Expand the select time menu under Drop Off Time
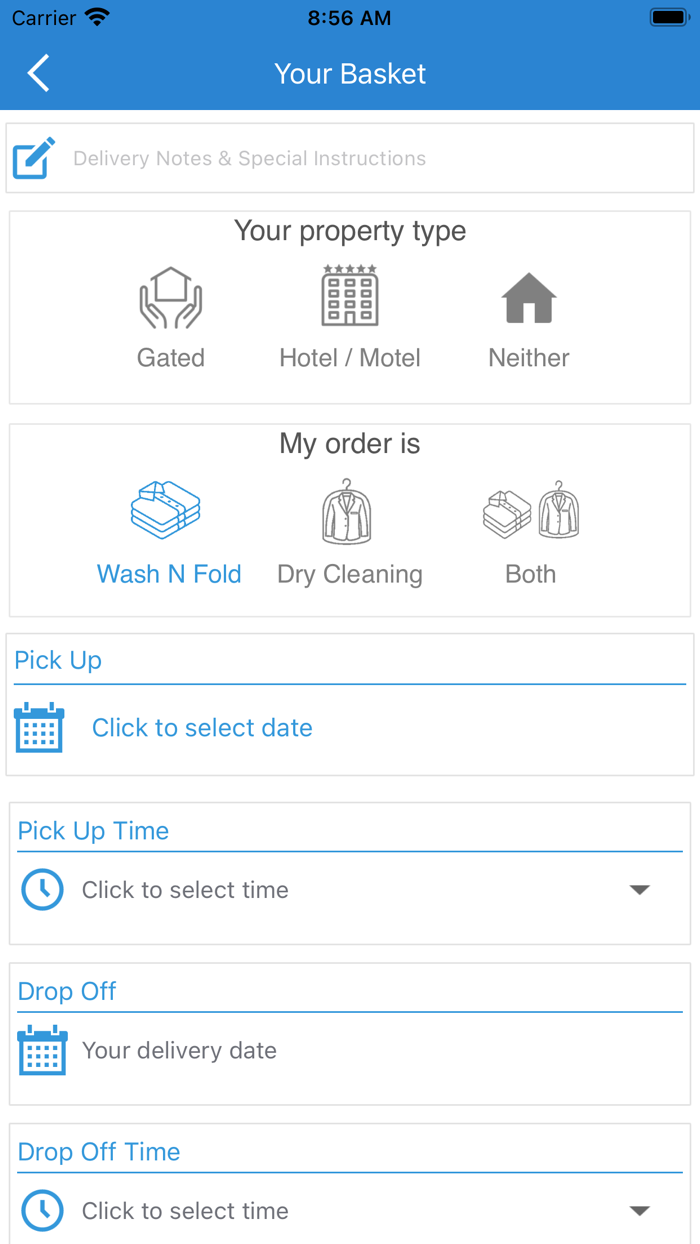Image resolution: width=700 pixels, height=1244 pixels. [641, 1209]
